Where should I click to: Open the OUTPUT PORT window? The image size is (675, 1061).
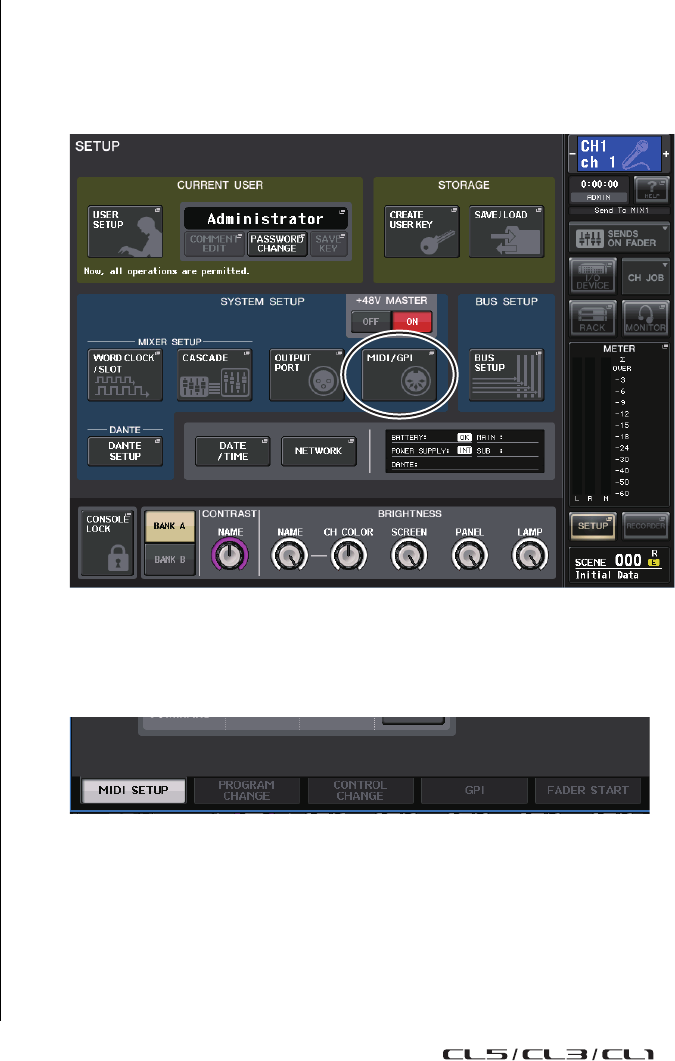[306, 375]
